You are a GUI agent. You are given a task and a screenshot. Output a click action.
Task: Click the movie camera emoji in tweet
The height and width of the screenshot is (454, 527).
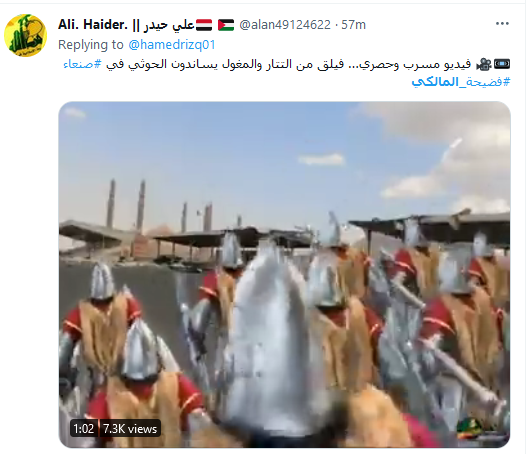click(484, 64)
